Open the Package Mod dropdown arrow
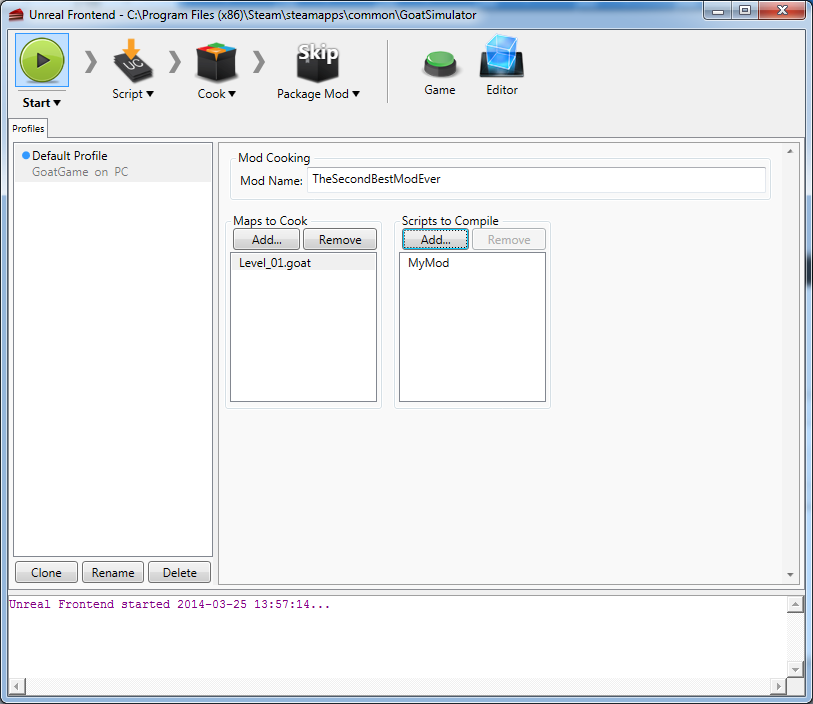Viewport: 813px width, 704px height. click(x=356, y=94)
